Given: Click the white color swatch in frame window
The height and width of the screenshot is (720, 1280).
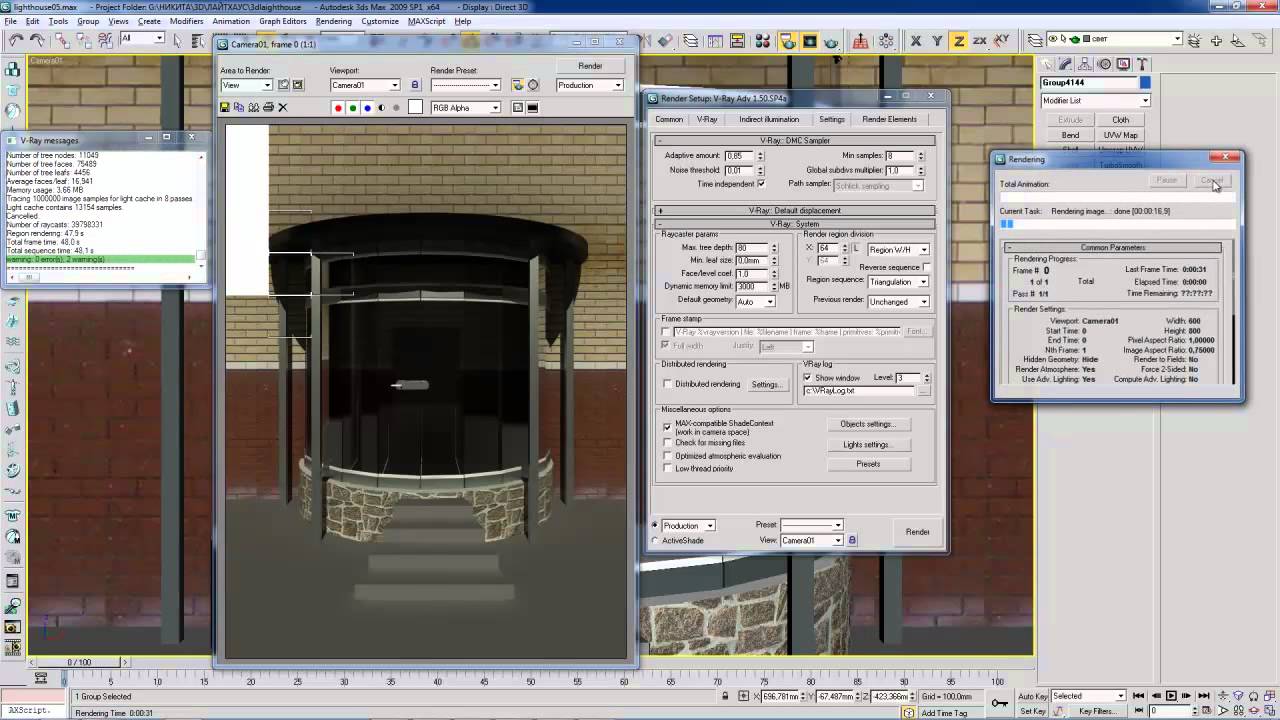Looking at the screenshot, I should click(x=415, y=108).
